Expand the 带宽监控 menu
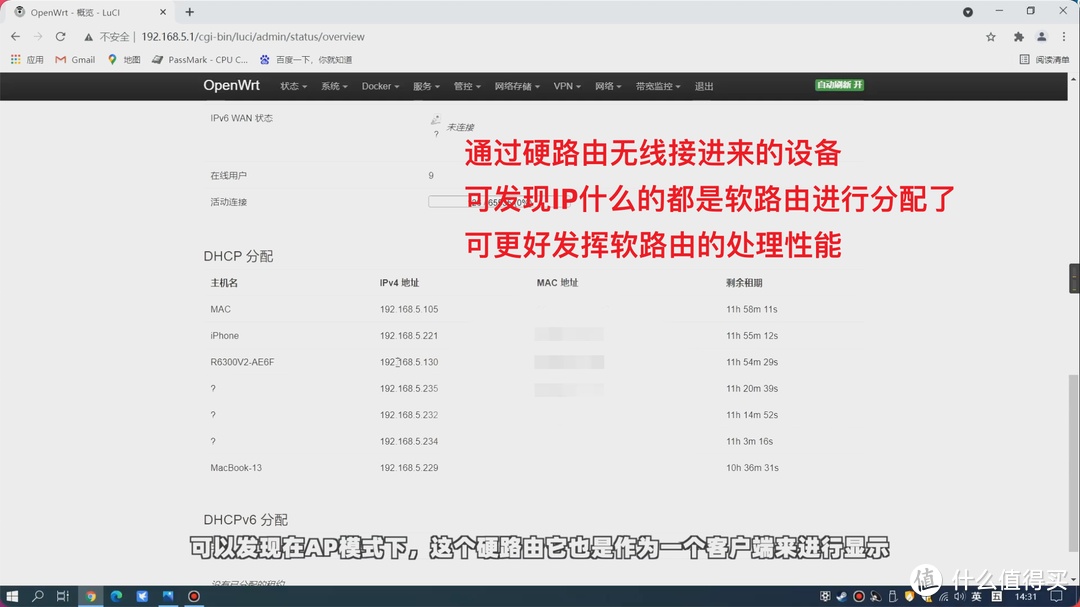Screen dimensions: 1080x607 tap(658, 86)
